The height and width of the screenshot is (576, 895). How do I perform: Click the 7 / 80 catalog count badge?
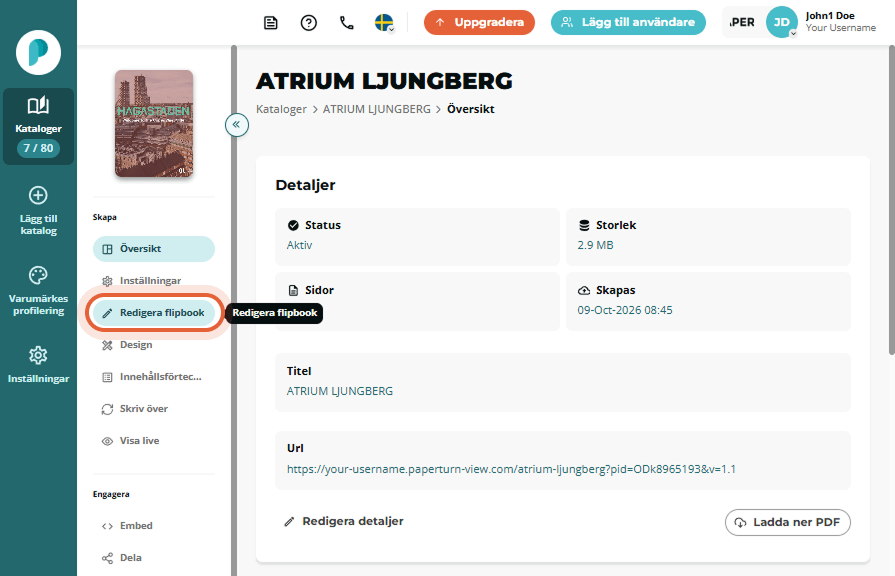(38, 148)
